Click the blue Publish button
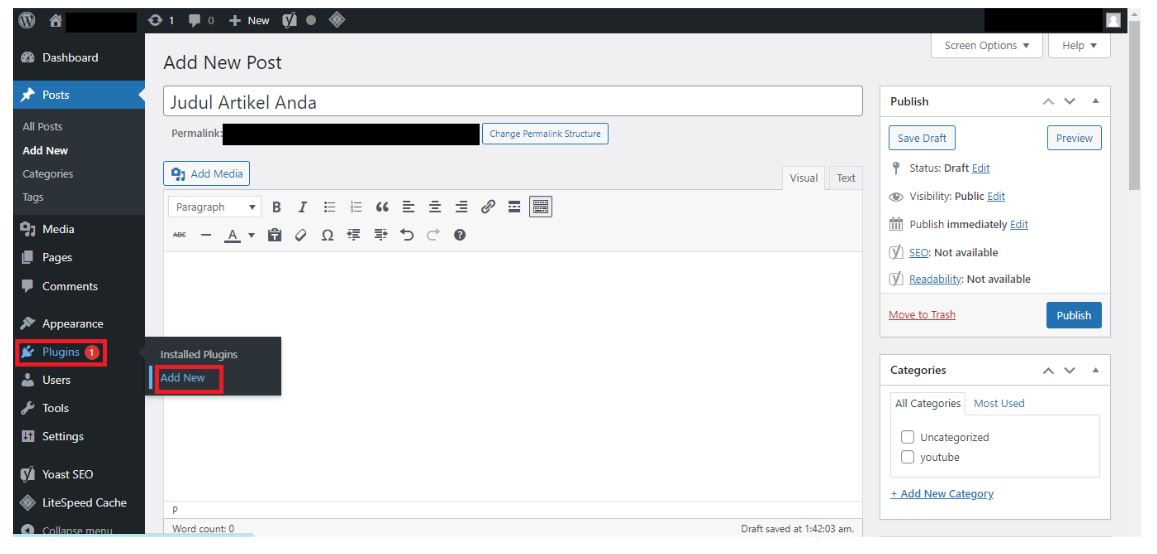Viewport: 1157px width, 554px height. click(1073, 314)
